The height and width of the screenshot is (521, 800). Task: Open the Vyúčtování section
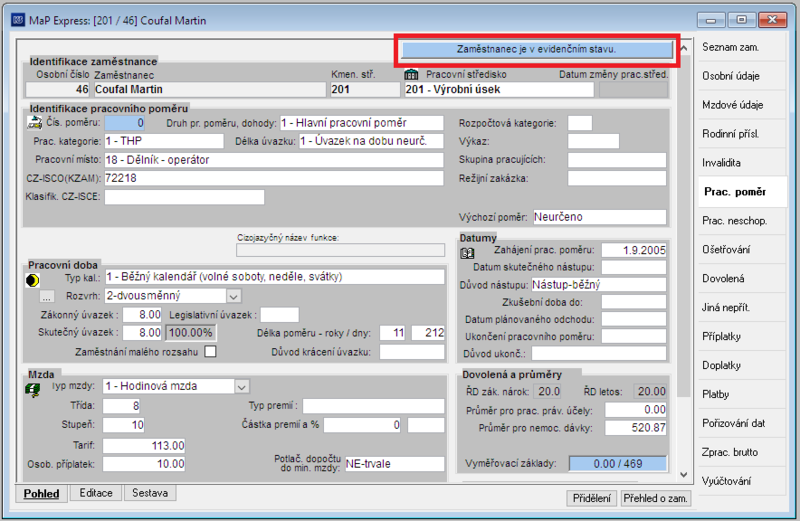742,481
